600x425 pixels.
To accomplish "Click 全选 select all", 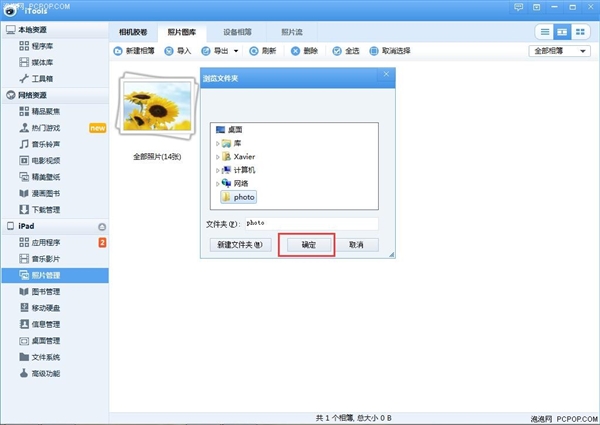I will (x=346, y=51).
